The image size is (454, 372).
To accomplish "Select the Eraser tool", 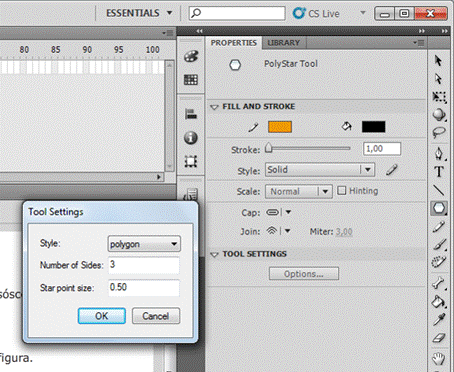I will point(439,338).
